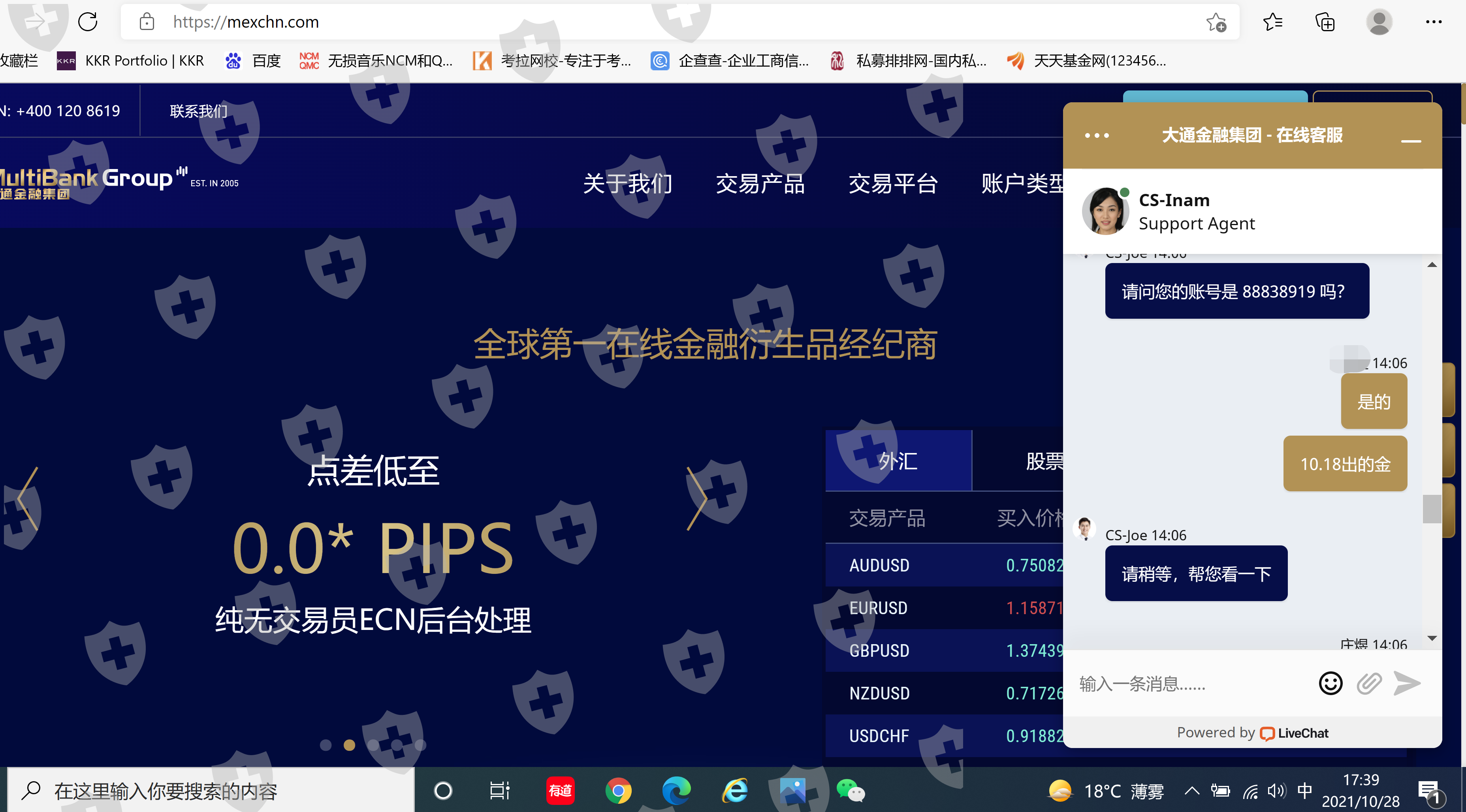Go to next banner slide arrow
The image size is (1466, 812).
point(696,499)
